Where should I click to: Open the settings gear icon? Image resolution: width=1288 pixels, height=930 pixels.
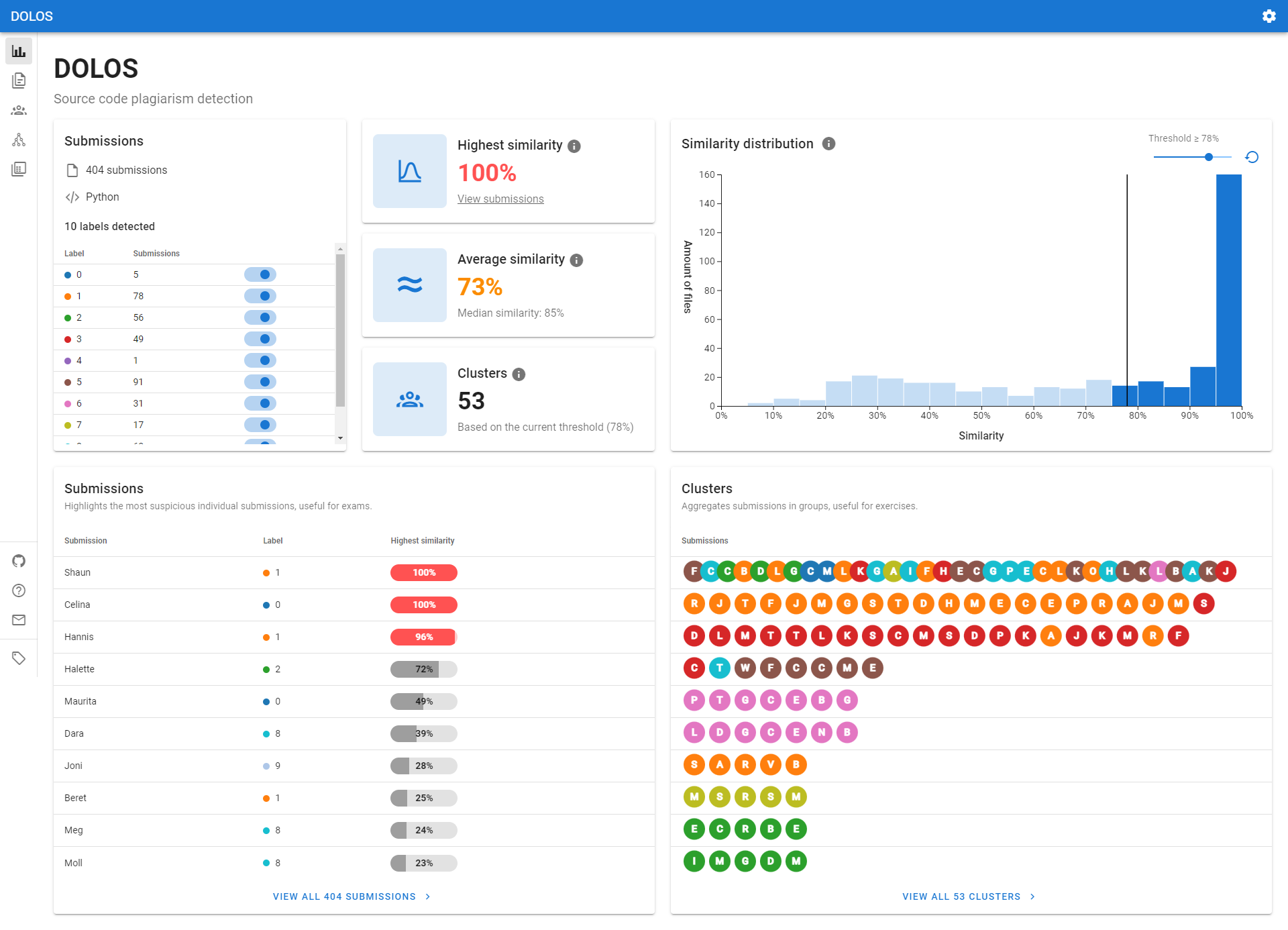point(1269,16)
